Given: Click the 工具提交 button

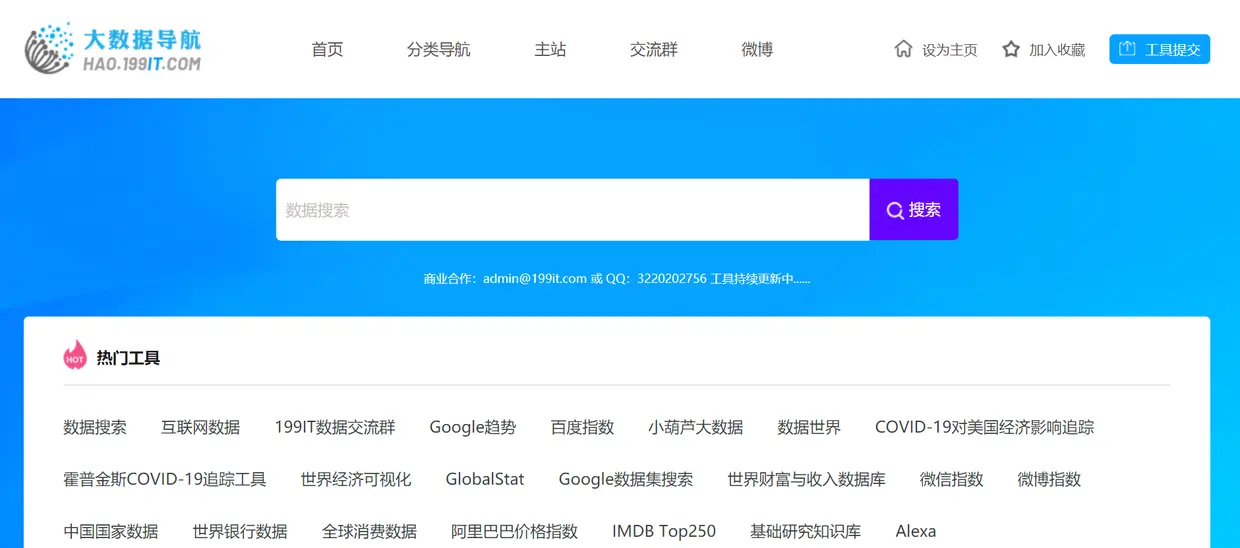Looking at the screenshot, I should [1159, 49].
